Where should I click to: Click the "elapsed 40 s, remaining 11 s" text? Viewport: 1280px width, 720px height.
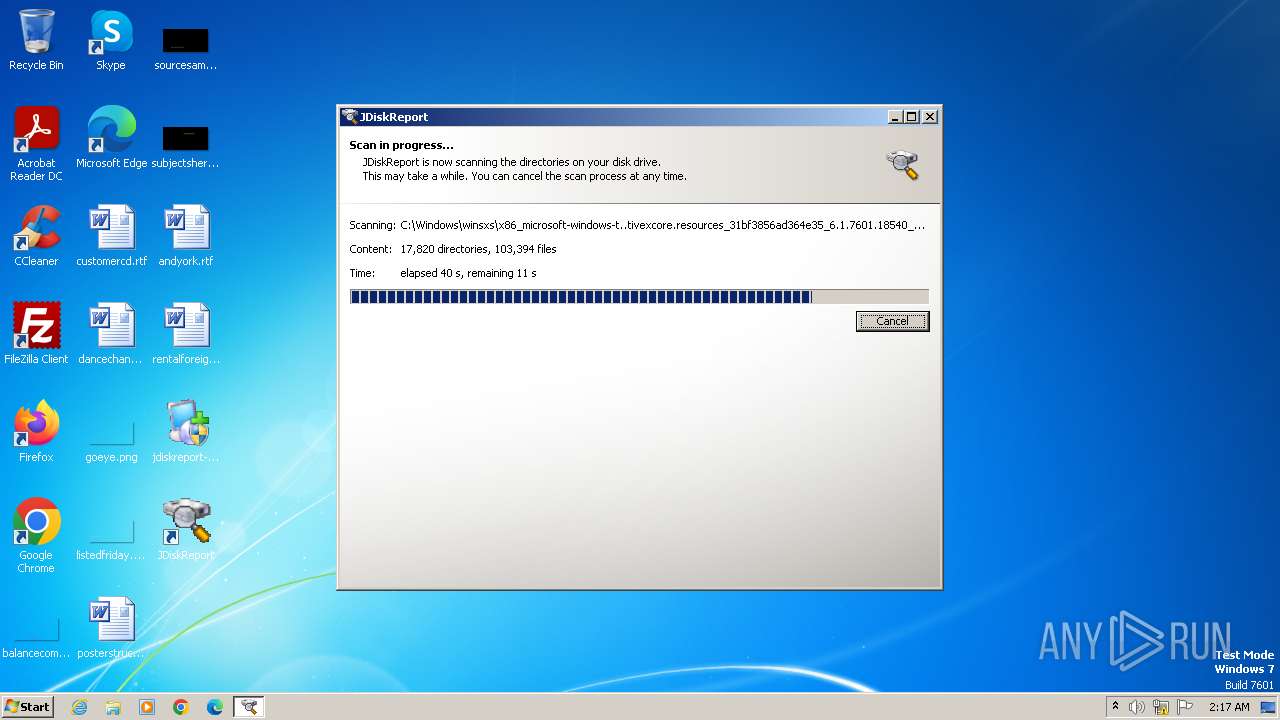(468, 273)
